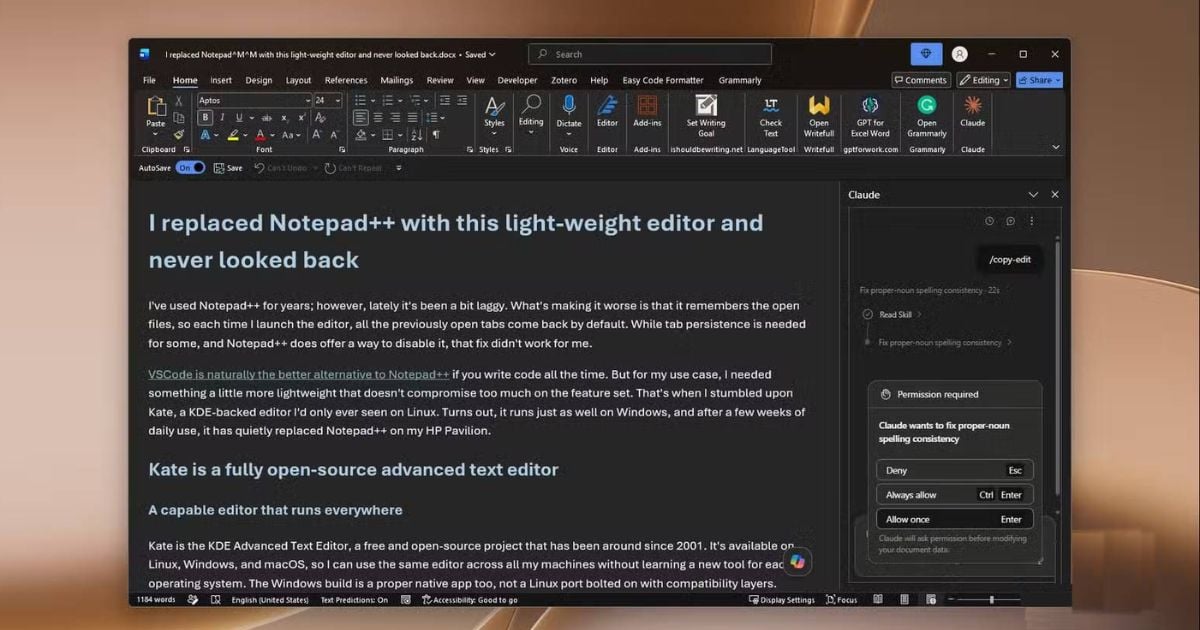Click the Shading paint bucket icon
This screenshot has height=630, width=1200.
[362, 135]
